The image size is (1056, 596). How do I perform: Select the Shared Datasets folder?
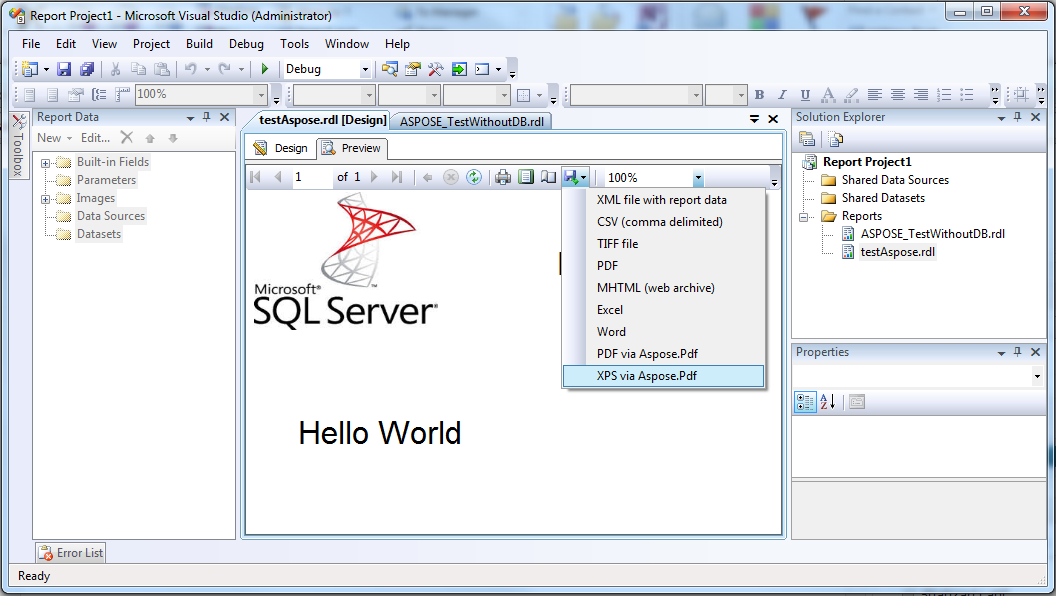[883, 198]
